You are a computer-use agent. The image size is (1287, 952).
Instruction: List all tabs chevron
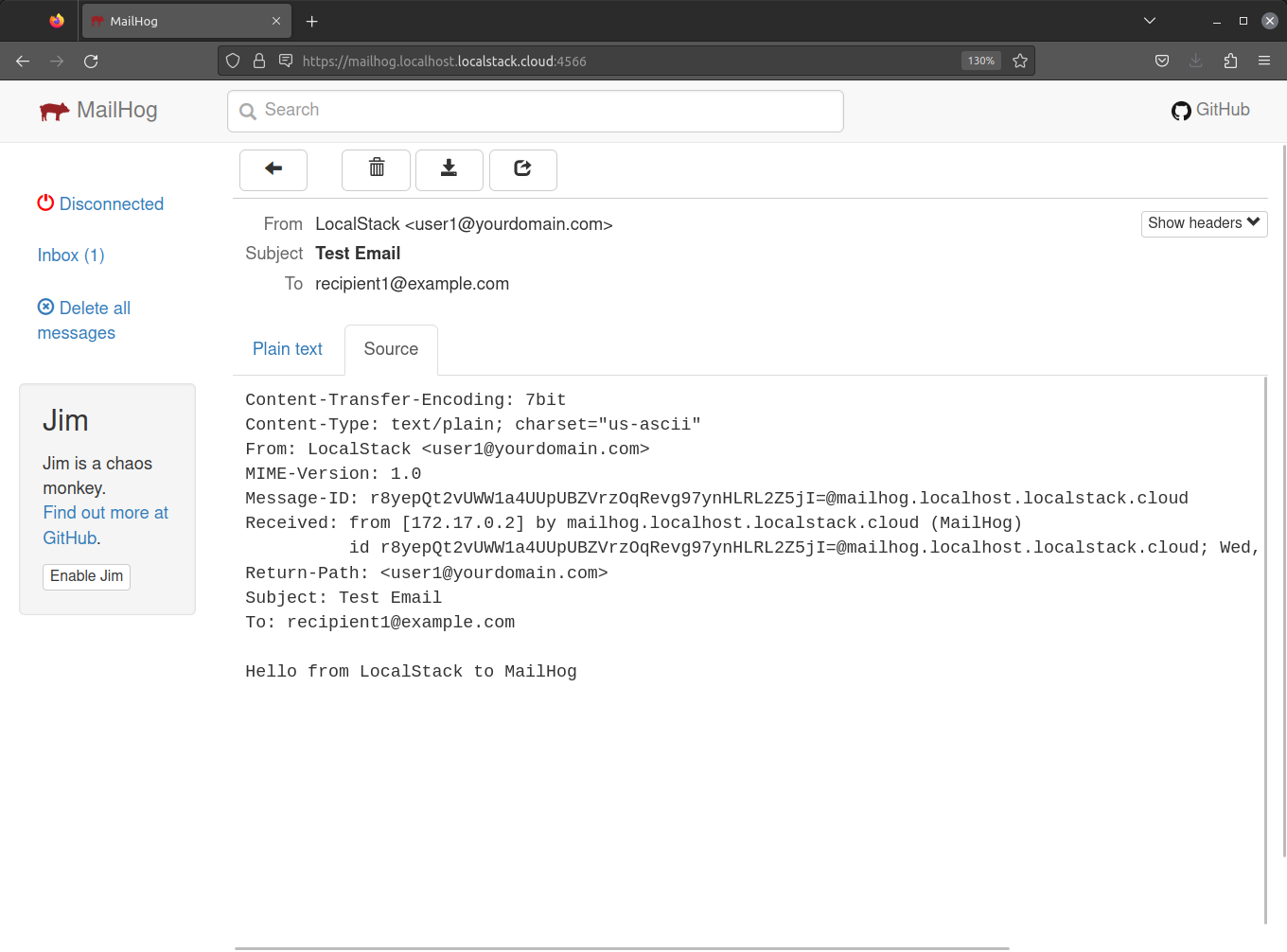point(1150,21)
